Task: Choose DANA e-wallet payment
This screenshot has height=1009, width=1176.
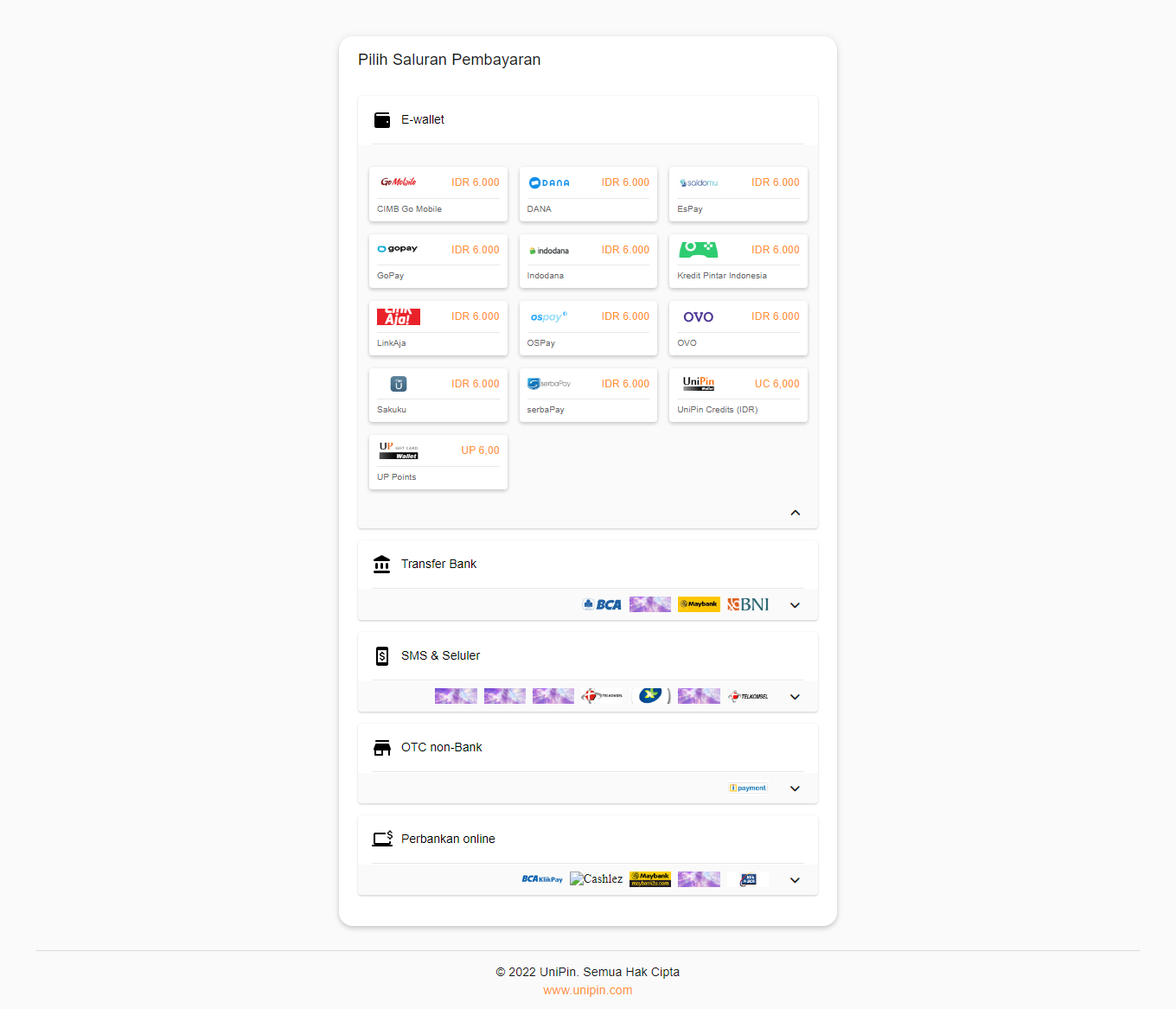Action: click(x=588, y=195)
